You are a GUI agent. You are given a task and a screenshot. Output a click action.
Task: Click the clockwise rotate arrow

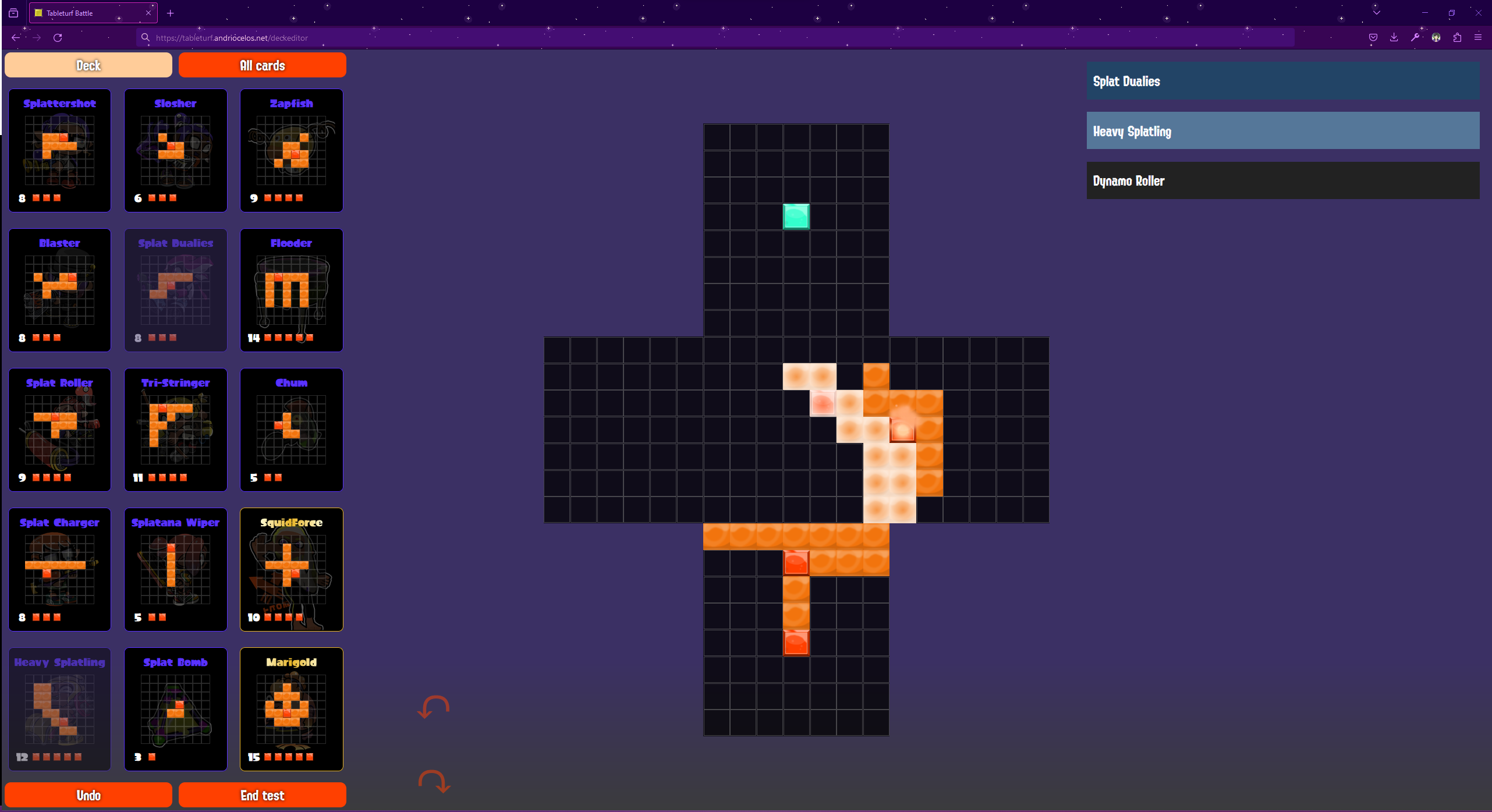[x=433, y=782]
